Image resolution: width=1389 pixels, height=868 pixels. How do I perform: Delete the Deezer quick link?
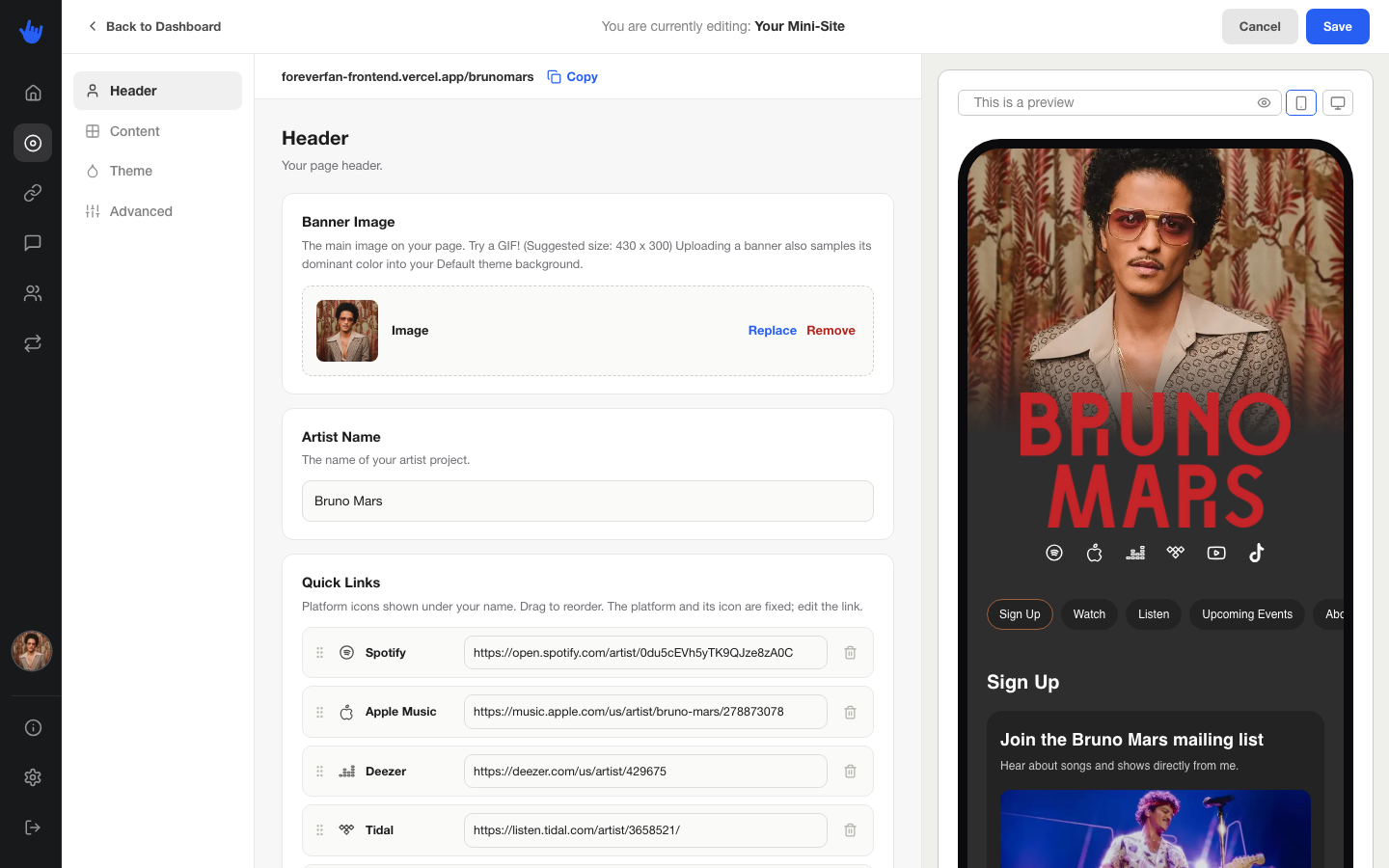(850, 772)
